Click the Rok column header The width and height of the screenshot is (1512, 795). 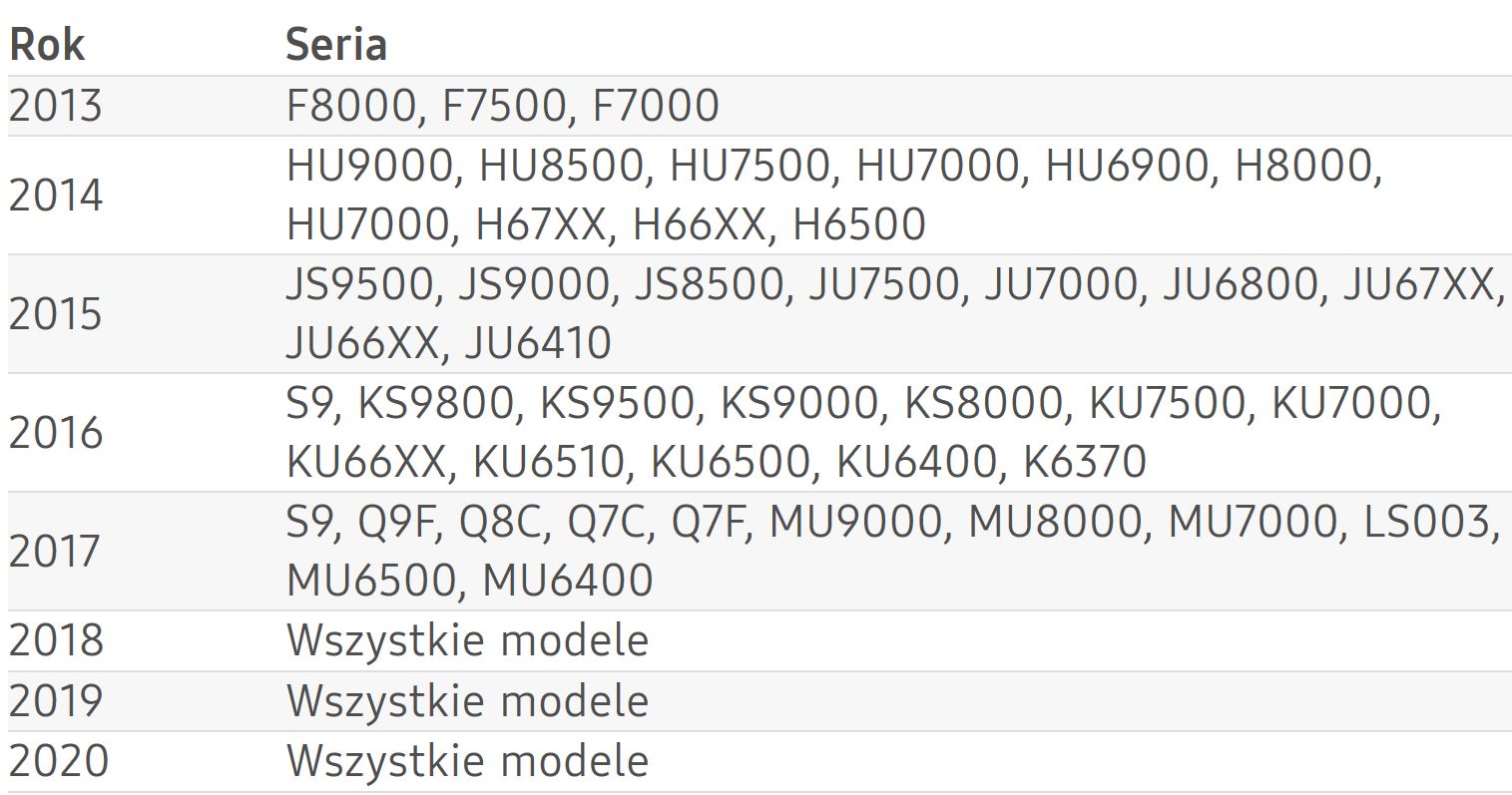[47, 46]
